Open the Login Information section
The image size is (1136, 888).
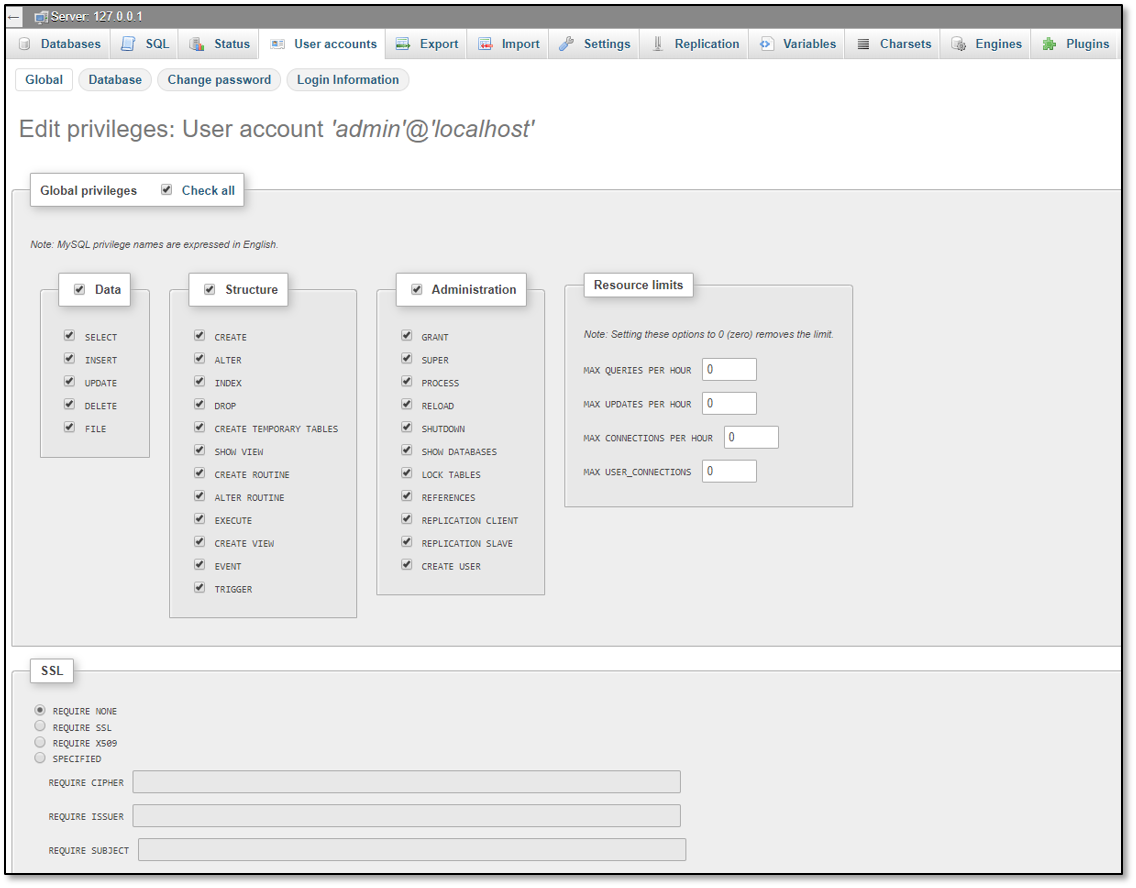[348, 80]
